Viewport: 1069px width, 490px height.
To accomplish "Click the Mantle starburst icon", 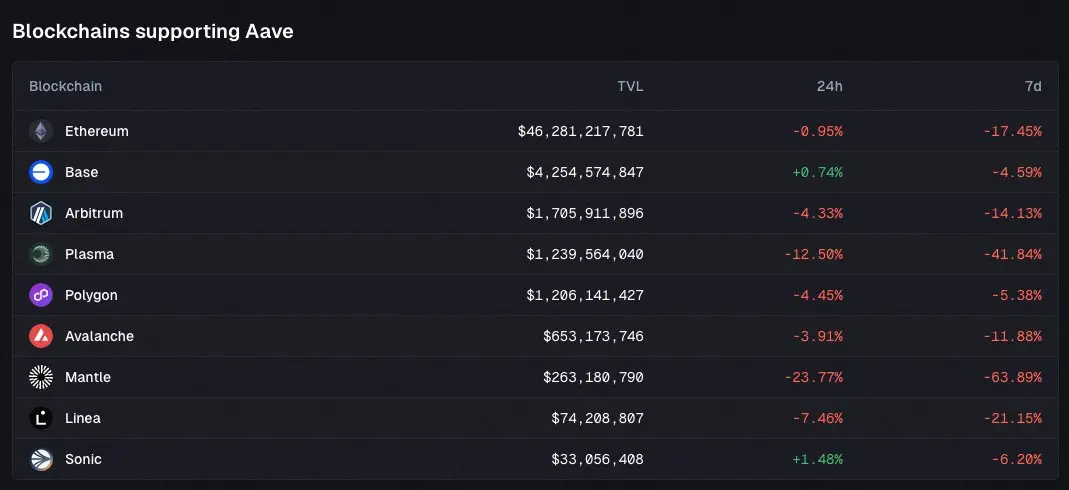I will point(41,377).
